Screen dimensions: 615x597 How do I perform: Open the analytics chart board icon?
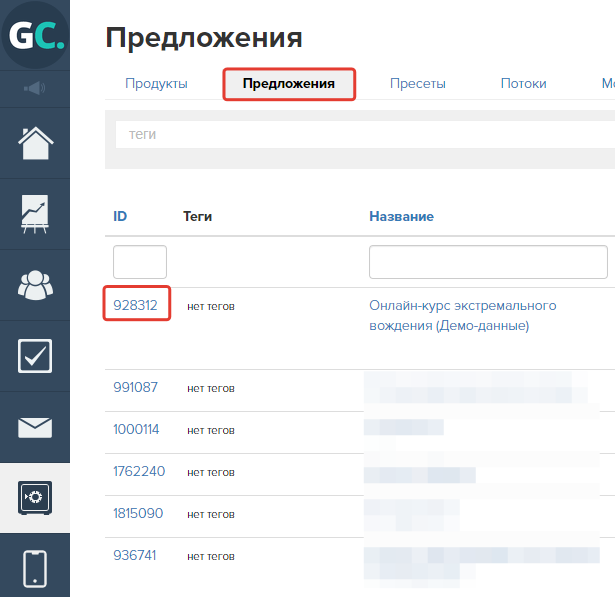(35, 214)
